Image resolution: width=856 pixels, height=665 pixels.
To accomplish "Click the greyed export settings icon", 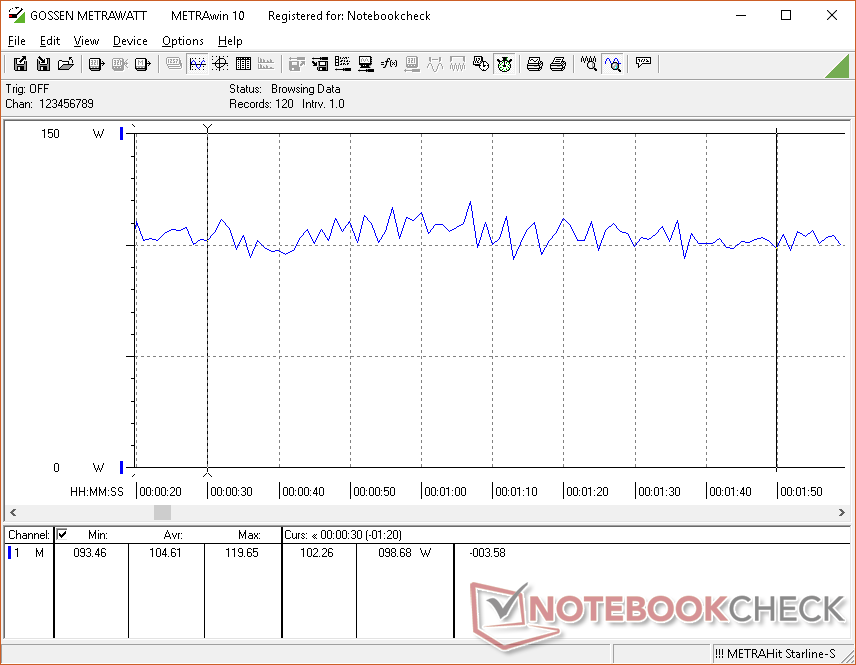I will pyautogui.click(x=296, y=64).
